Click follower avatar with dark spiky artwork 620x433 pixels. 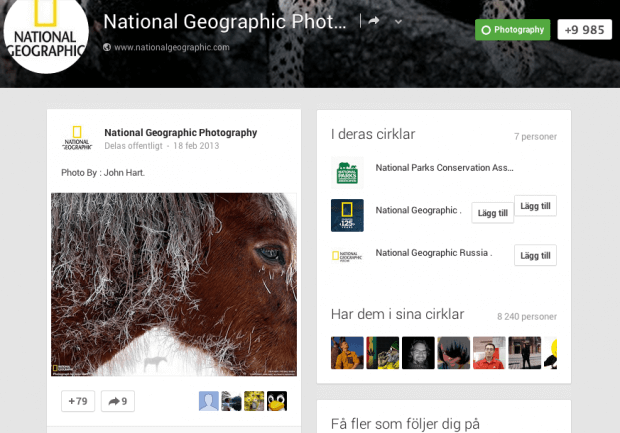point(454,353)
